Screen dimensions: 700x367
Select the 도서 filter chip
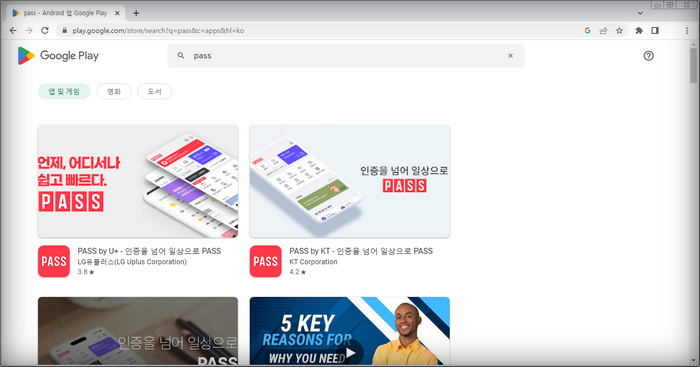click(154, 92)
